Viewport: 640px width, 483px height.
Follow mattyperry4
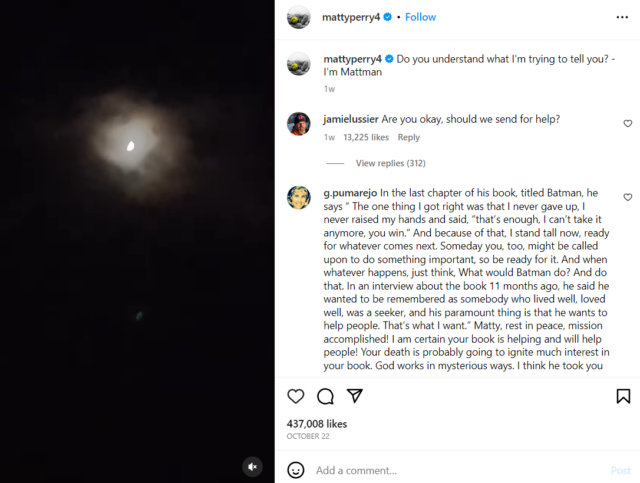tap(420, 17)
